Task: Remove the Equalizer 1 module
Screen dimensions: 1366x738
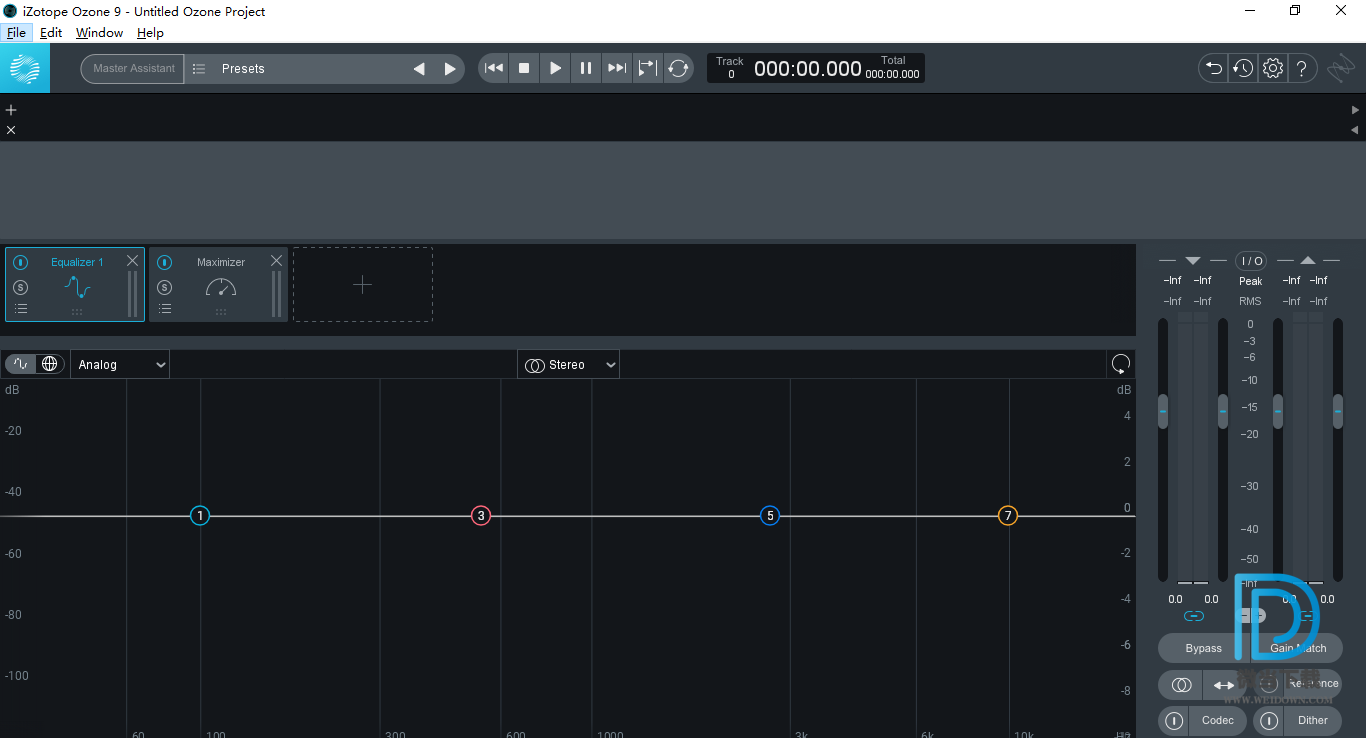Action: (x=132, y=260)
